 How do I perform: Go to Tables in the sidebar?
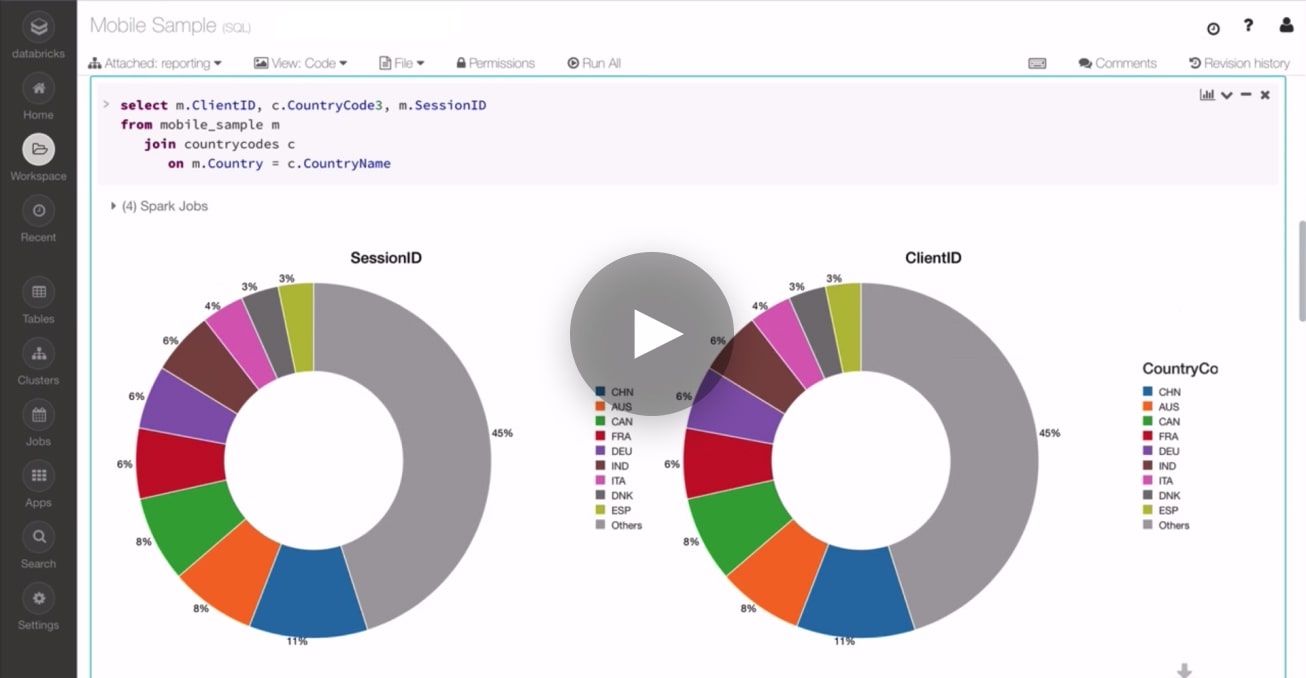(38, 293)
